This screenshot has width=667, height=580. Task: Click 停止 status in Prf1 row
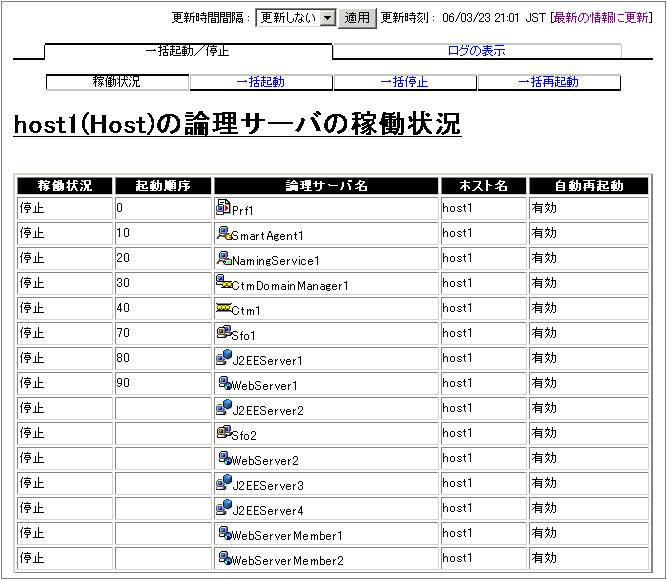pos(32,208)
